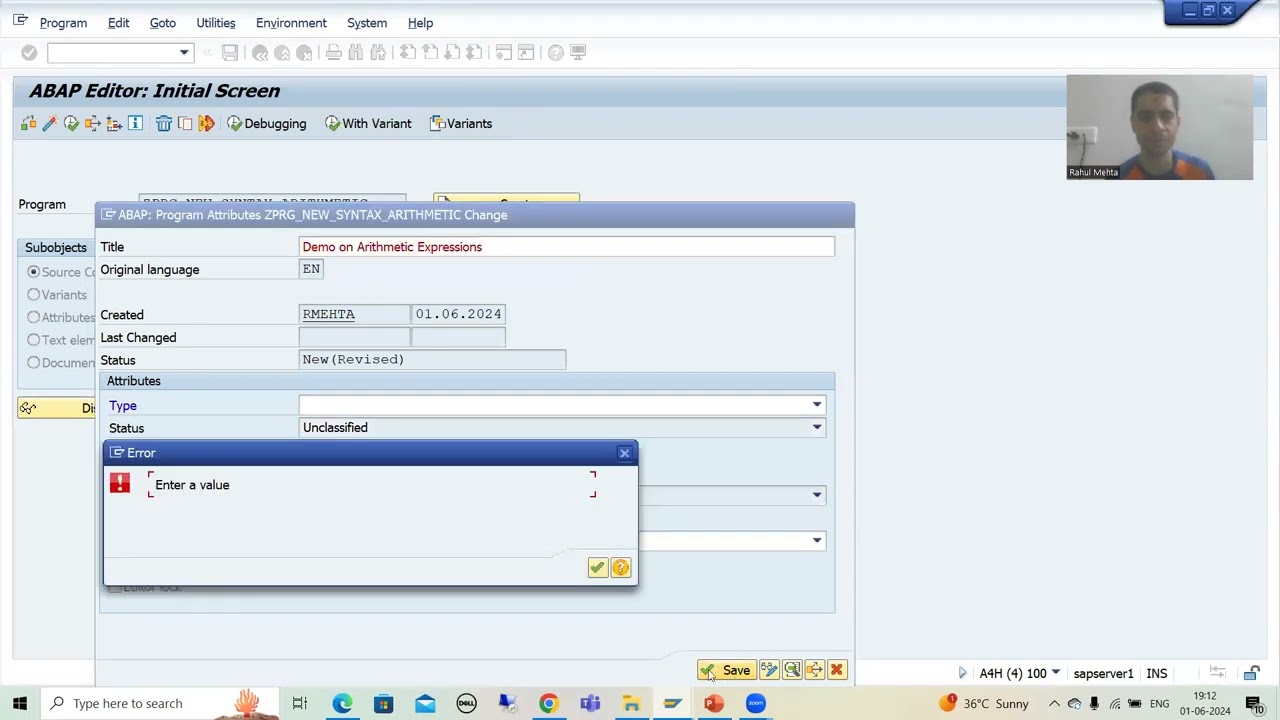Select the Attributes radio button
The image size is (1280, 720).
point(34,317)
